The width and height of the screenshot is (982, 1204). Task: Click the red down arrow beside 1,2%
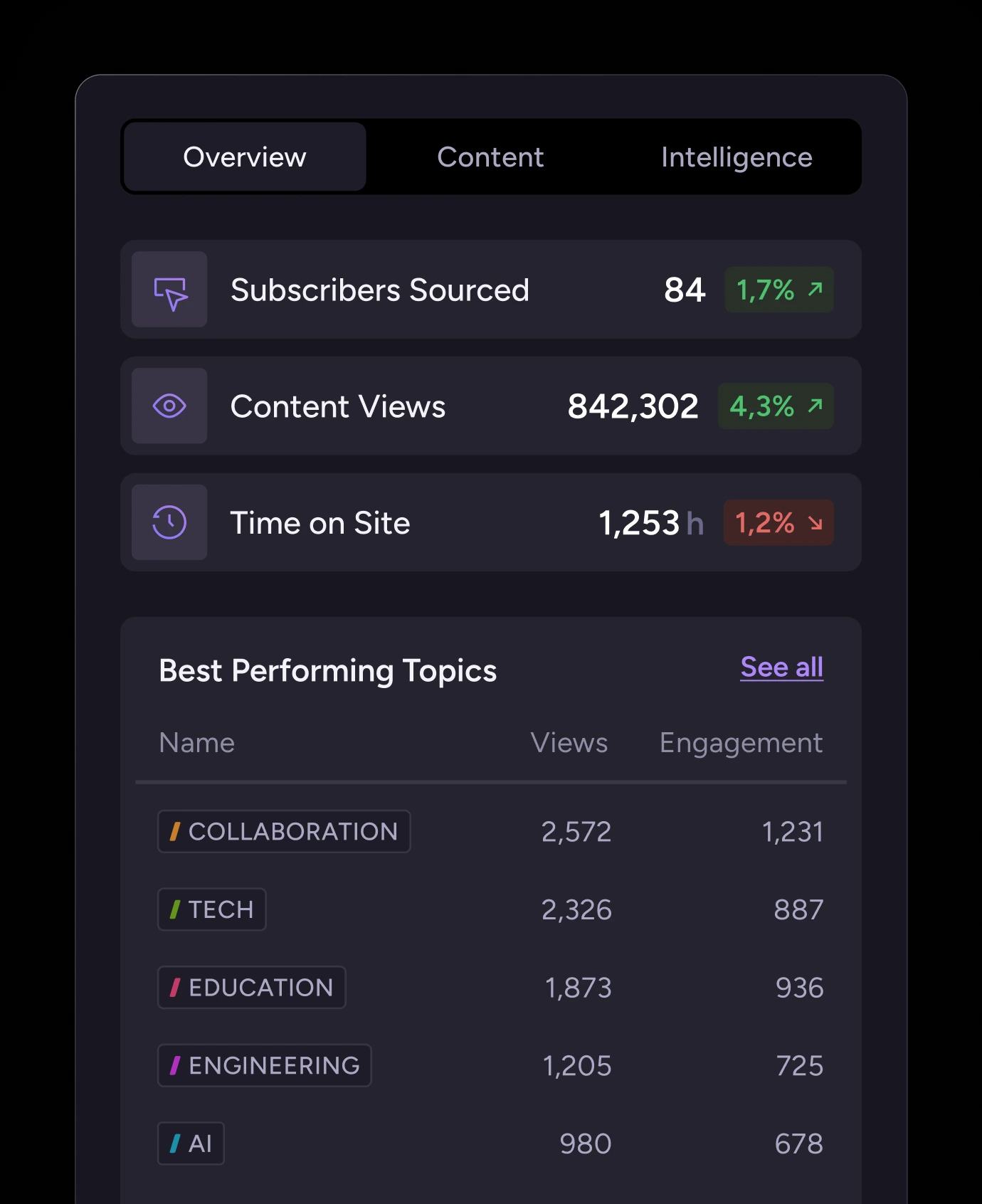pos(815,524)
